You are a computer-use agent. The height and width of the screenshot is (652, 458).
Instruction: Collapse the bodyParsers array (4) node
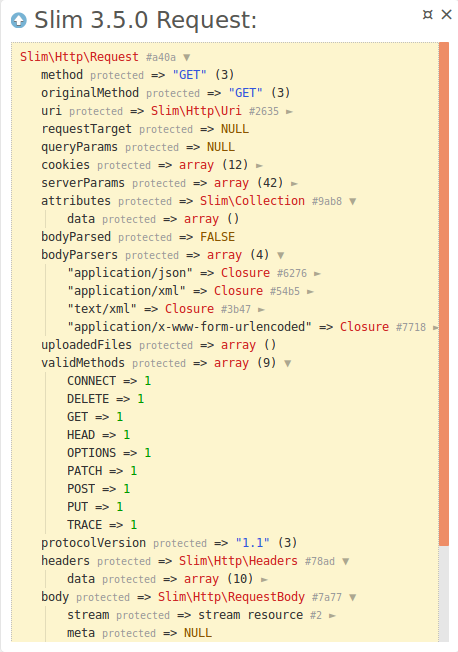click(x=281, y=255)
